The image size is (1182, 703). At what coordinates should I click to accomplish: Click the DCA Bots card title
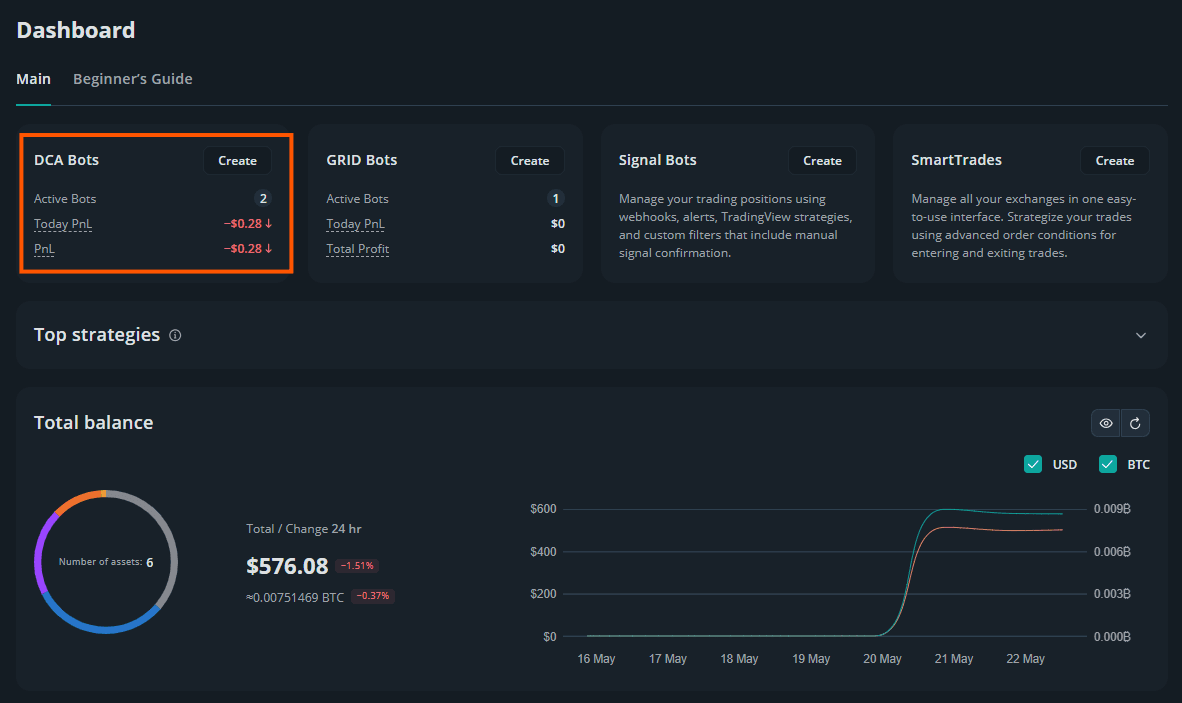point(66,160)
